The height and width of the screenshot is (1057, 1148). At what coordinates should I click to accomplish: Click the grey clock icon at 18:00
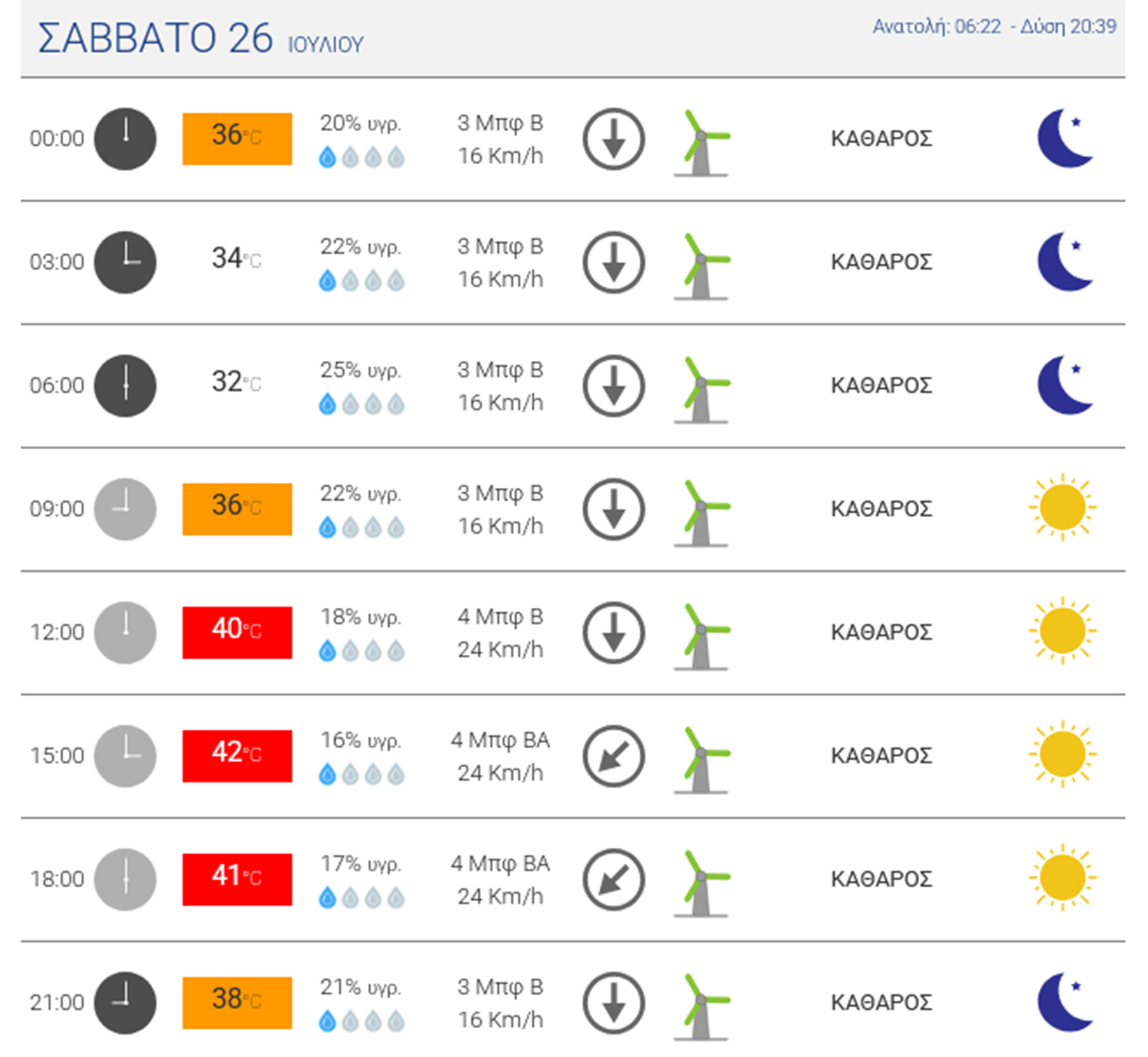(x=125, y=879)
